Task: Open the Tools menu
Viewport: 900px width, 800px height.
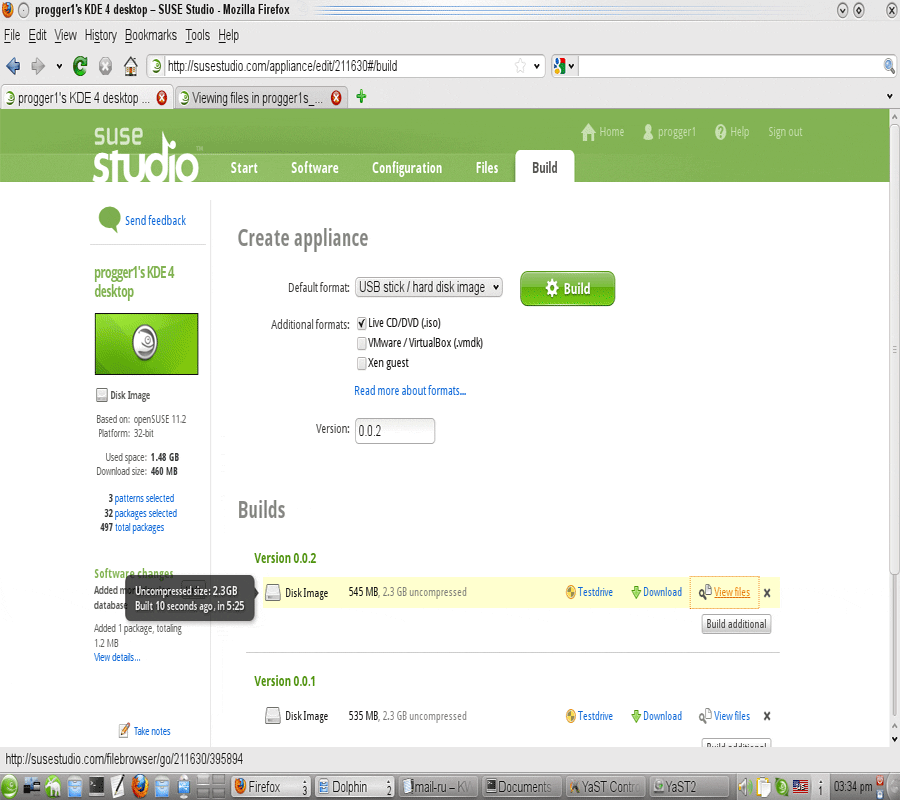Action: tap(197, 35)
